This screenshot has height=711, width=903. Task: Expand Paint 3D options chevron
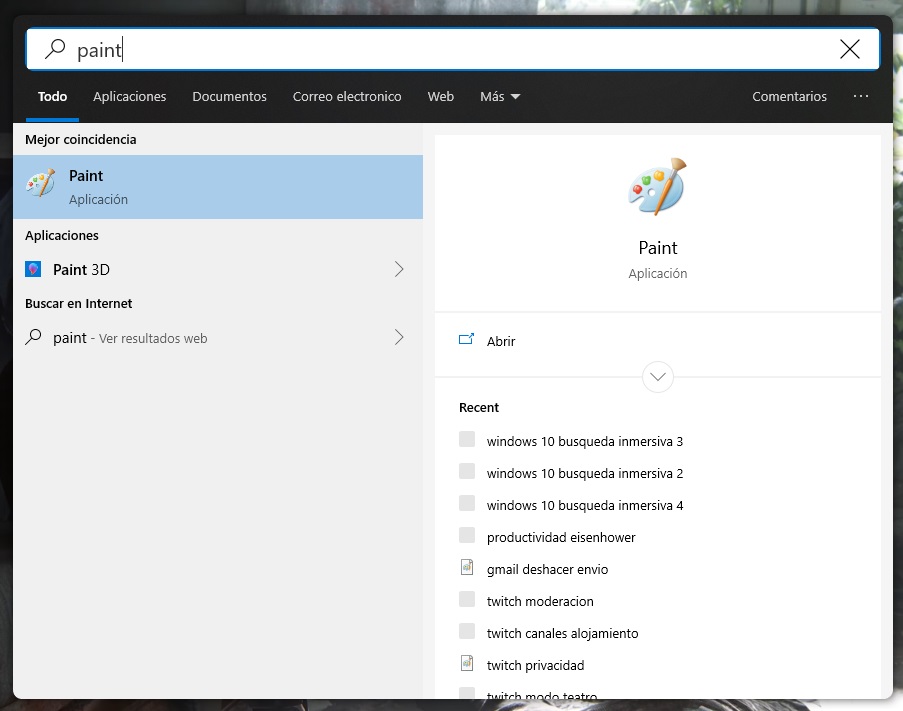click(399, 269)
